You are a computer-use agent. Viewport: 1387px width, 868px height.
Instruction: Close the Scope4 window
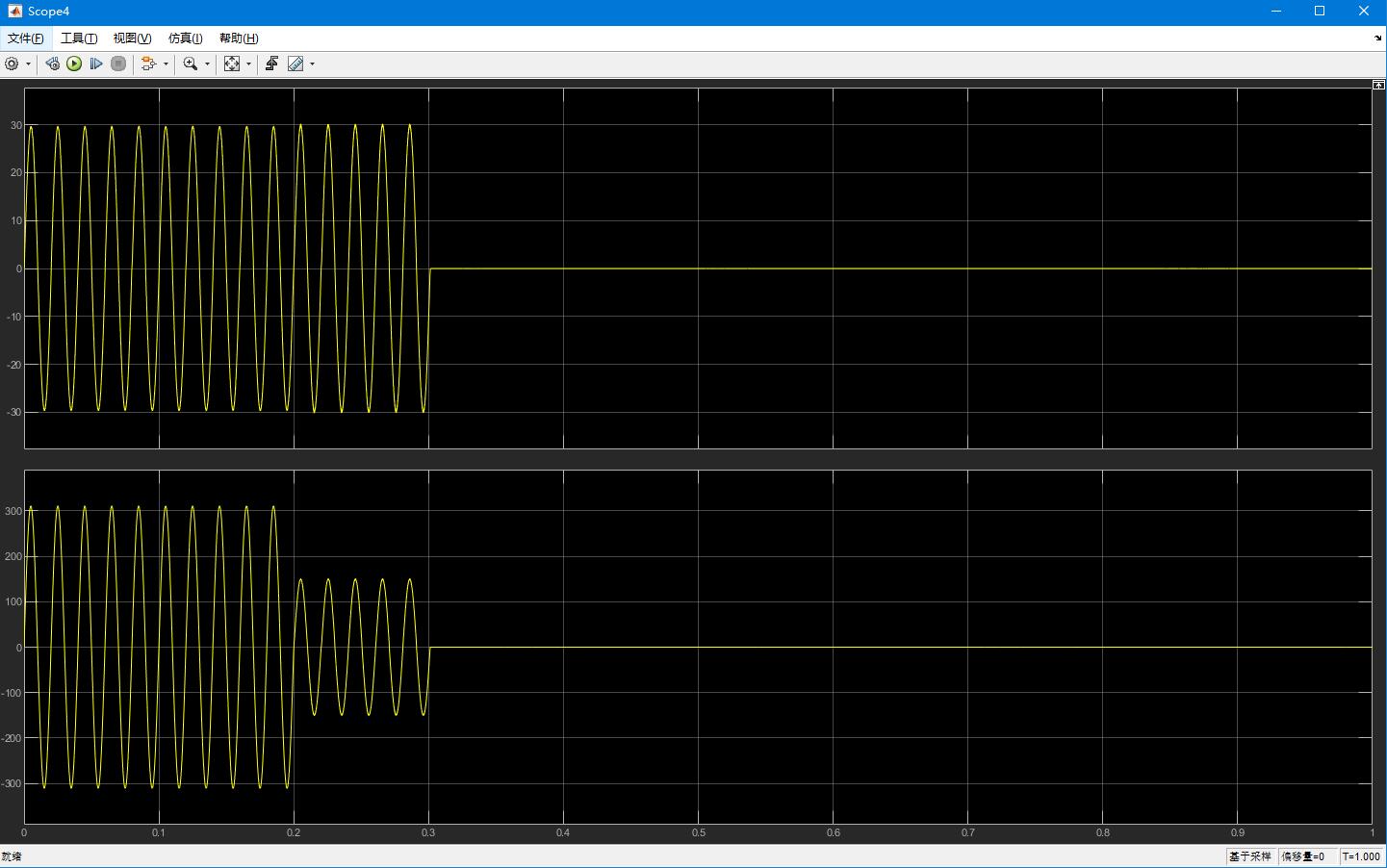pyautogui.click(x=1364, y=12)
